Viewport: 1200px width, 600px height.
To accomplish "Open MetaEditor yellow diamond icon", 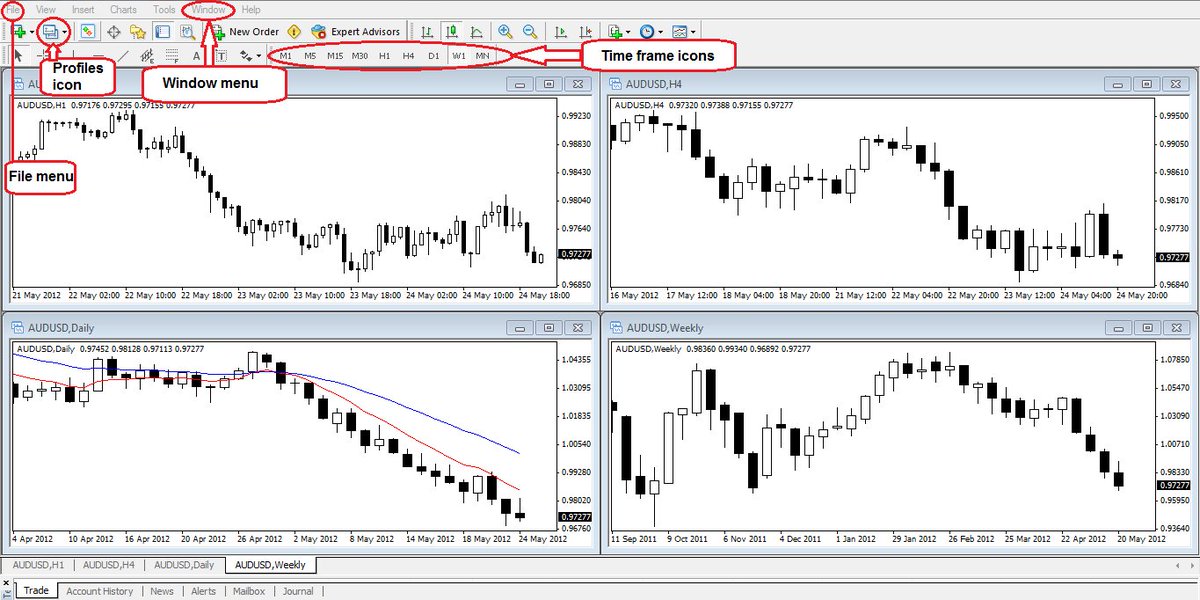I will tap(294, 32).
